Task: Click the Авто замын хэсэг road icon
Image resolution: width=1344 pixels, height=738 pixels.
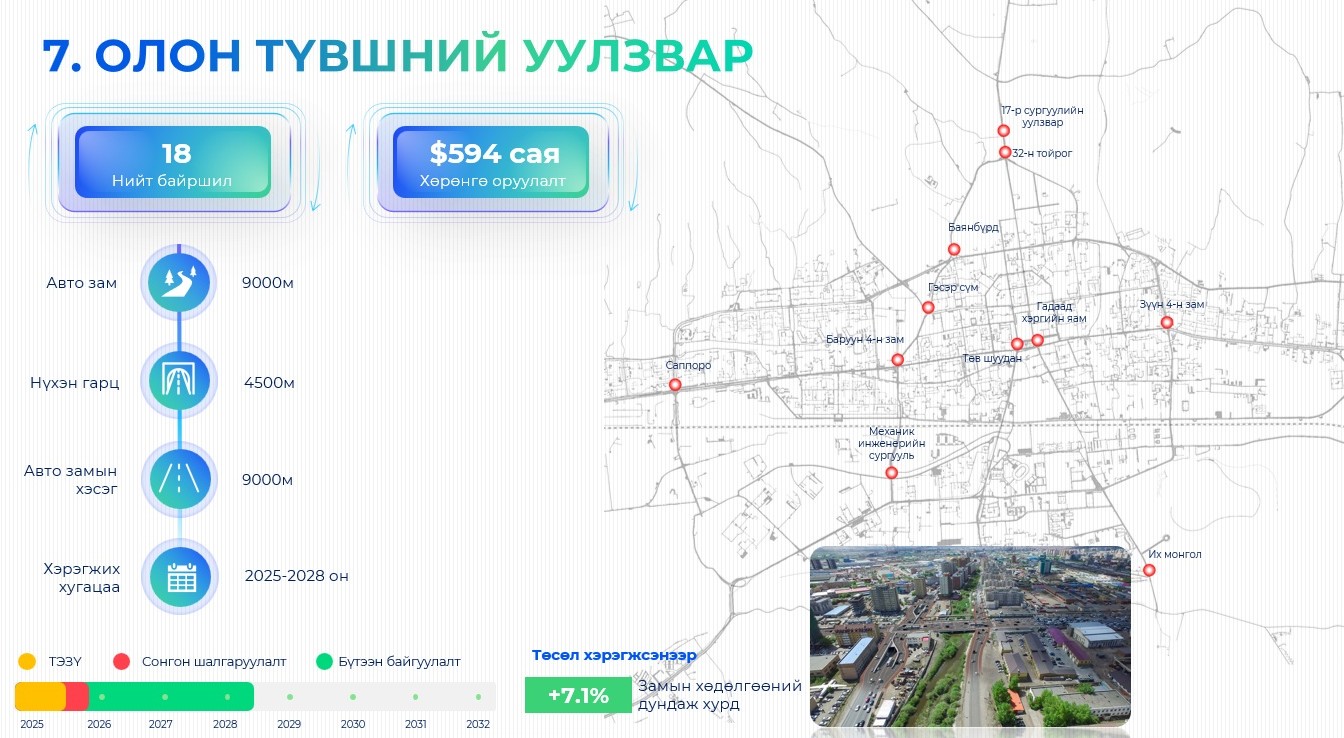Action: [x=179, y=479]
